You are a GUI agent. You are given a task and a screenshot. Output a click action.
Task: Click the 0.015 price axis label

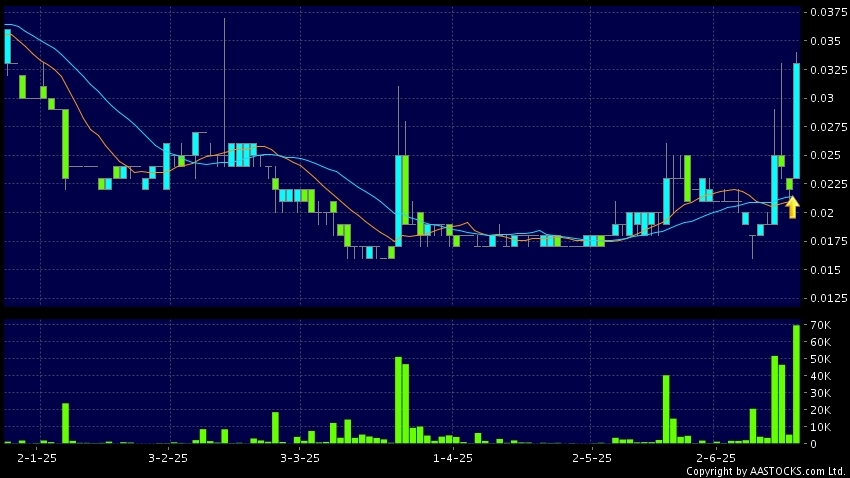click(x=826, y=270)
